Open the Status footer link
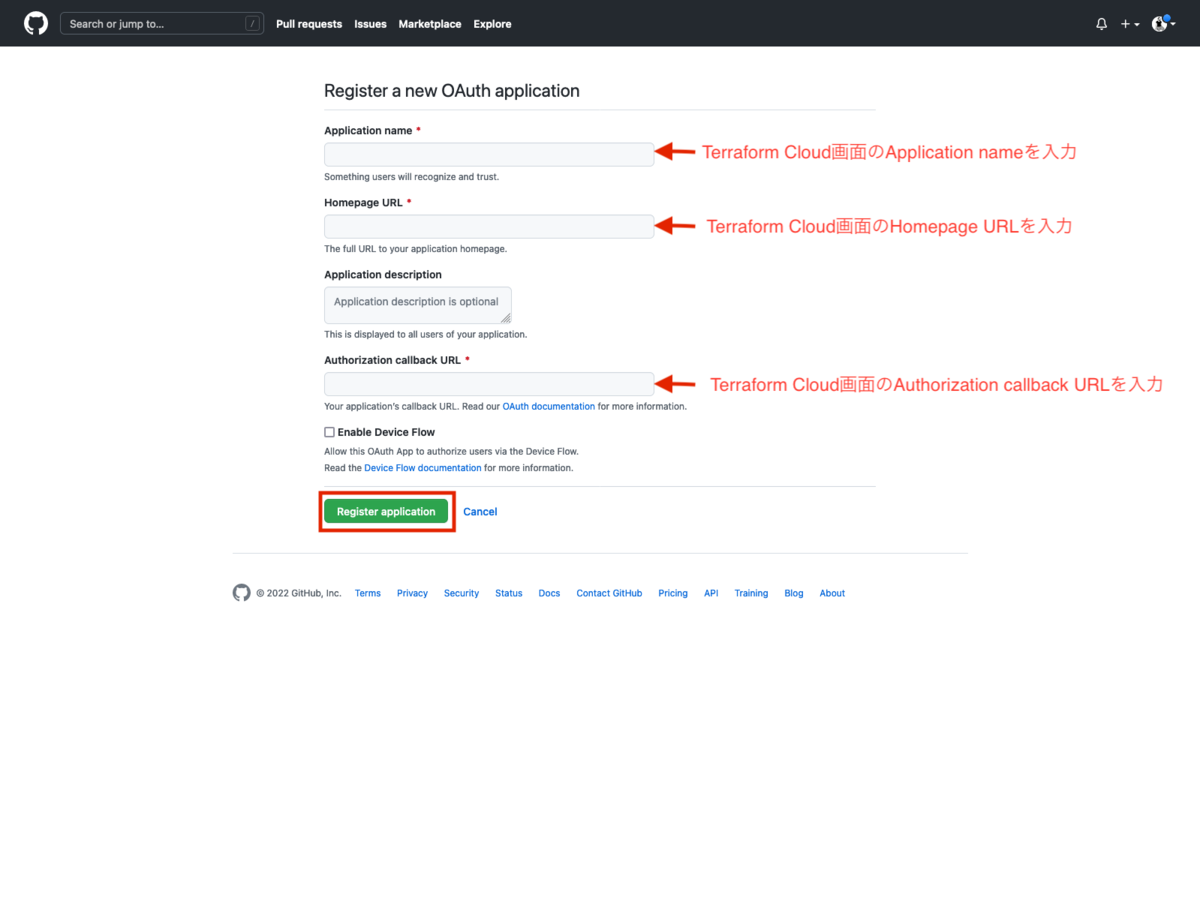 coord(509,593)
